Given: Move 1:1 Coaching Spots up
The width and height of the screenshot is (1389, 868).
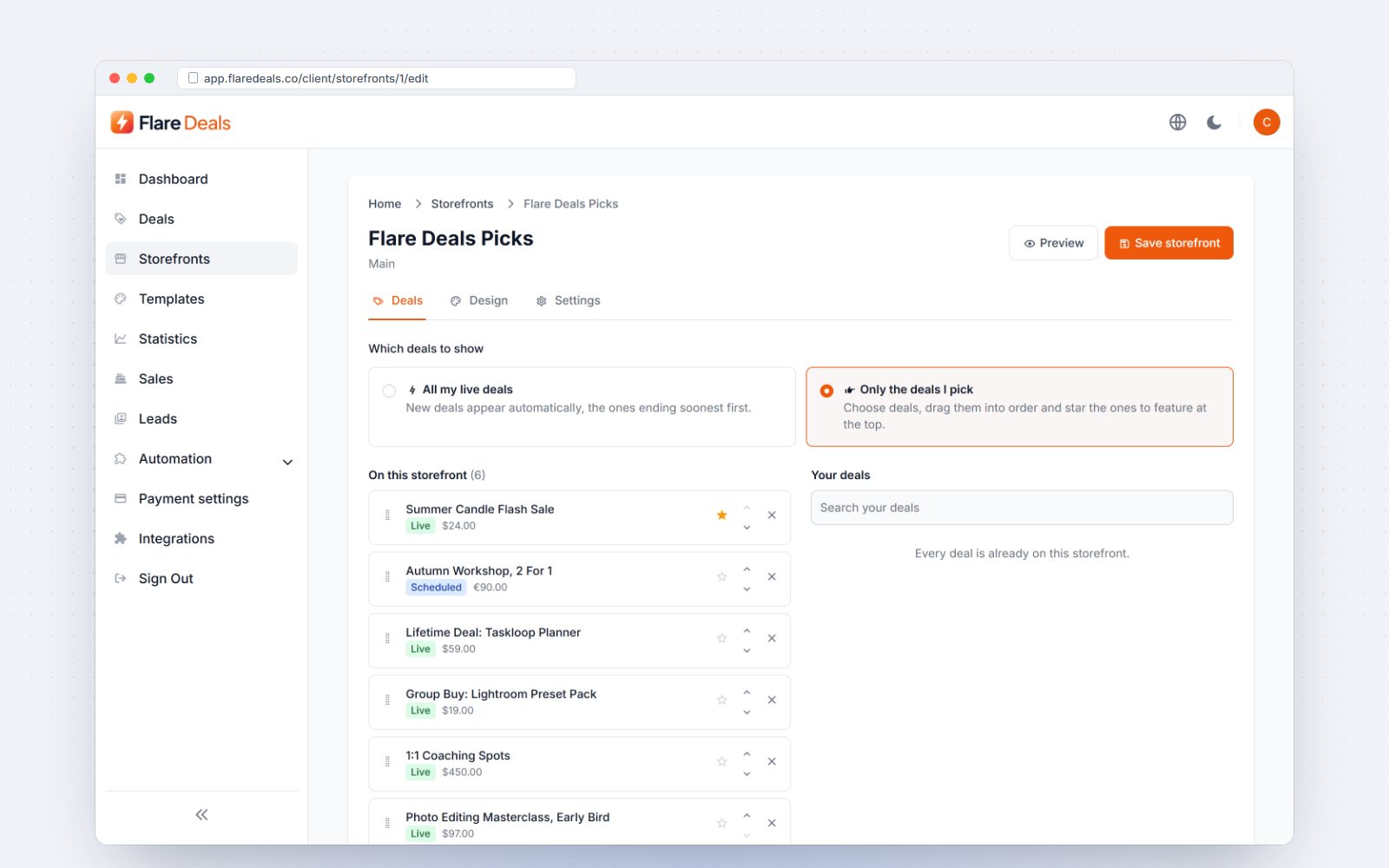Looking at the screenshot, I should tap(747, 754).
